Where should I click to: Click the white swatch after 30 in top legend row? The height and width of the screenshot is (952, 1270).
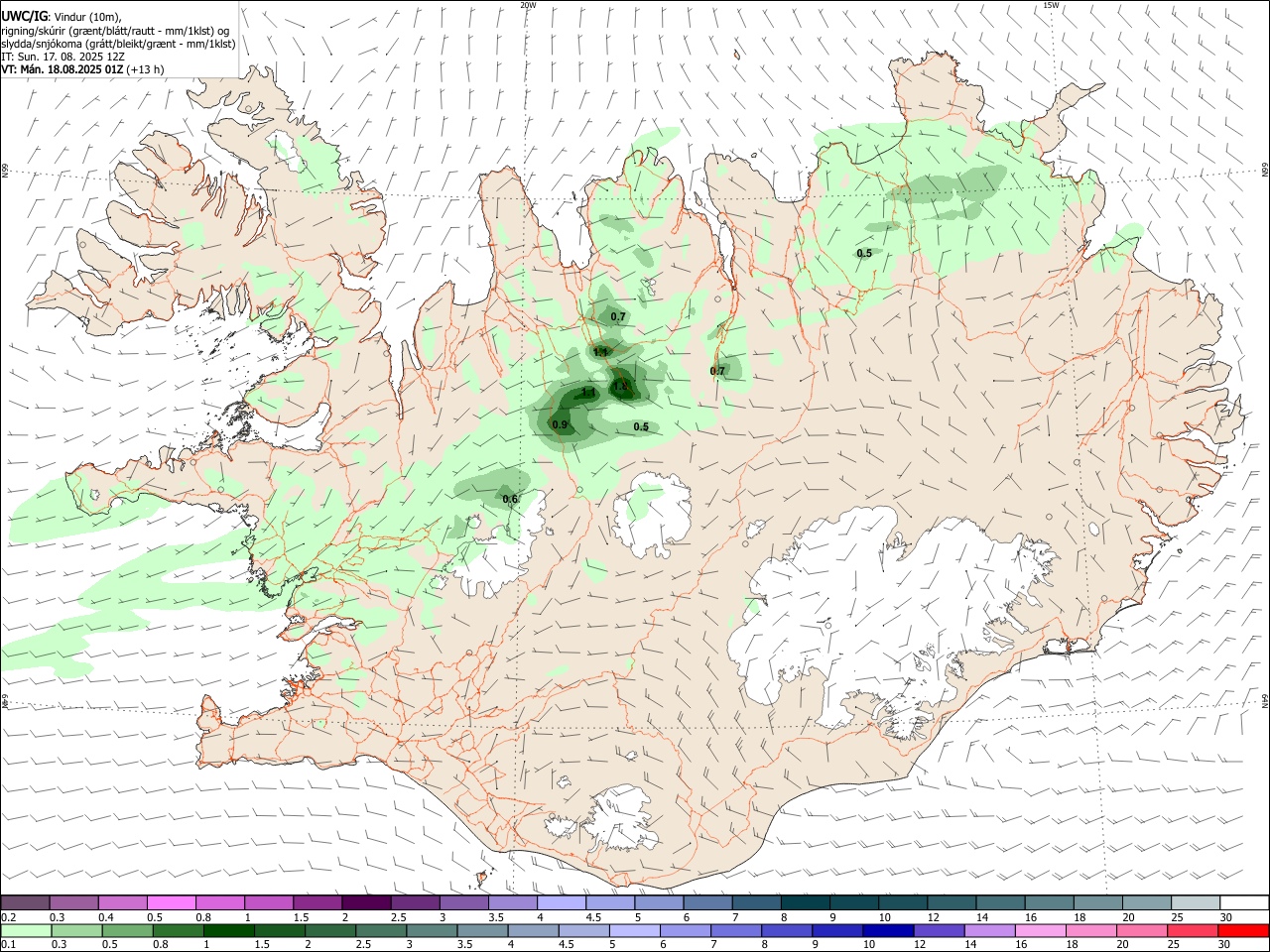(1243, 903)
